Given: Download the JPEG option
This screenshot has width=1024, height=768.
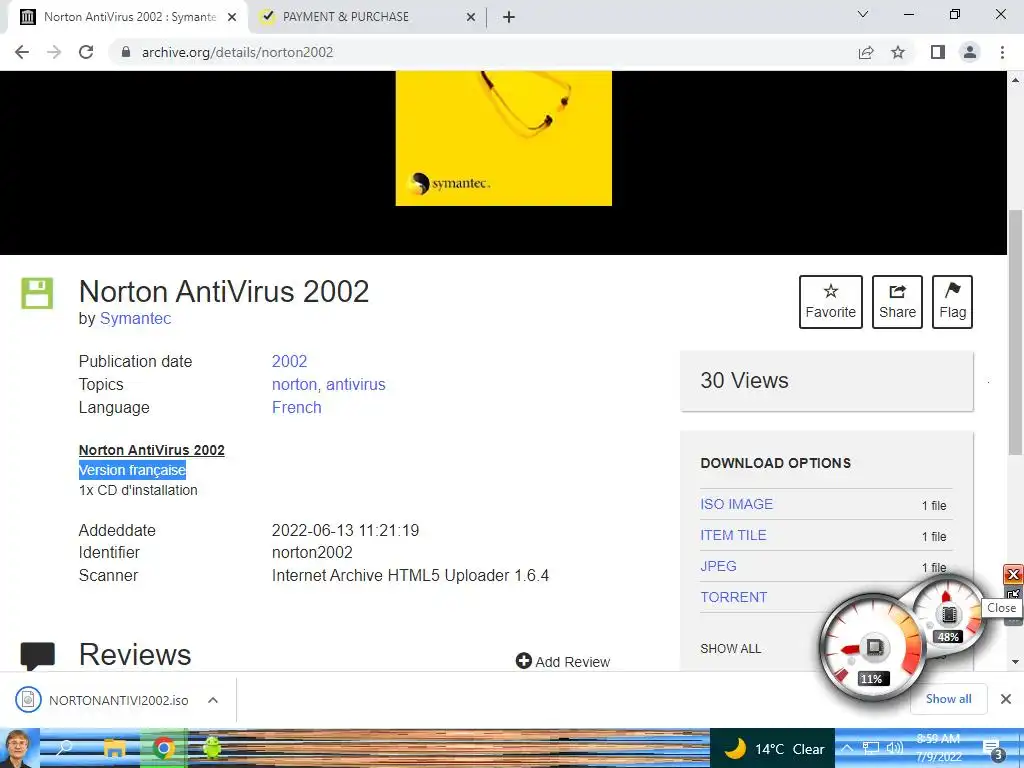Looking at the screenshot, I should click(x=718, y=566).
